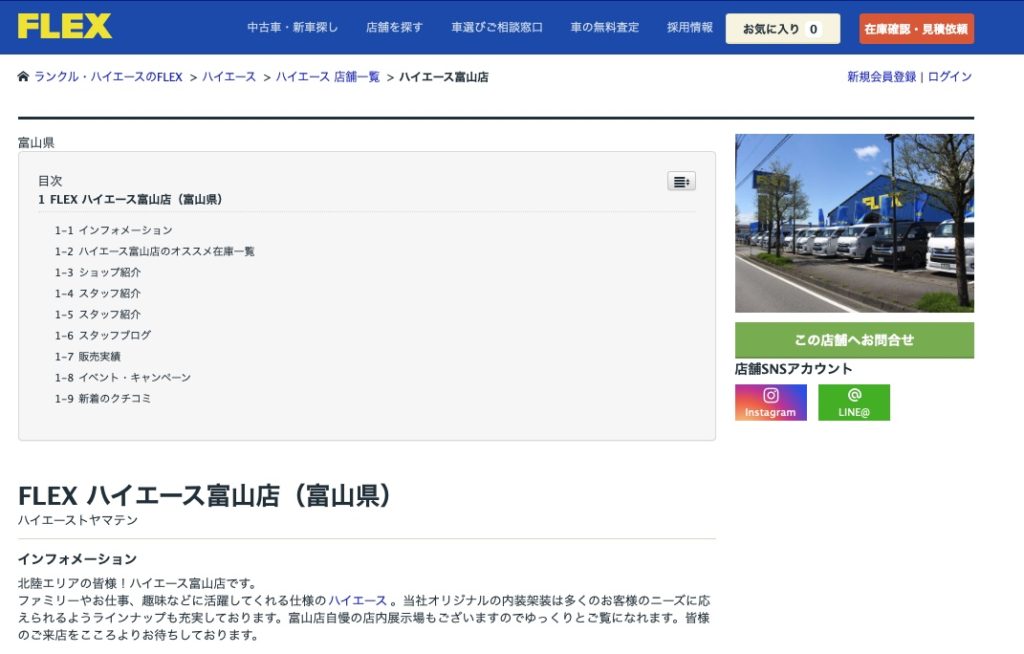This screenshot has width=1024, height=654.
Task: Click the ログイン link
Action: point(949,77)
